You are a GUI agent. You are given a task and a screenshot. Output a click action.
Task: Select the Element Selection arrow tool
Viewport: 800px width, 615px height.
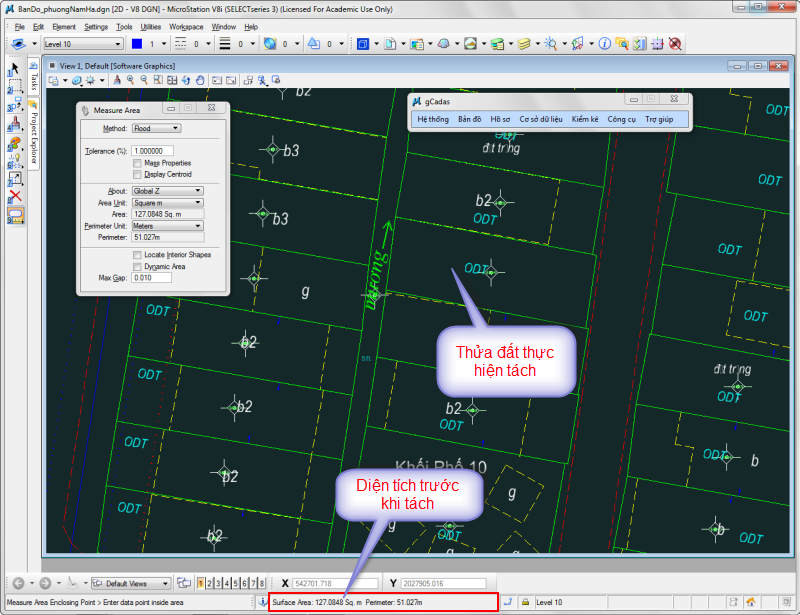pos(15,68)
